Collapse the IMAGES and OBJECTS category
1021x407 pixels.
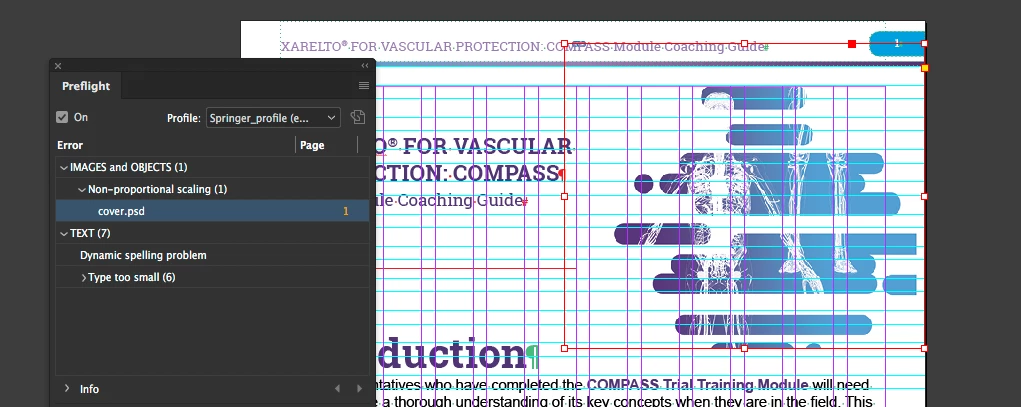pos(64,167)
